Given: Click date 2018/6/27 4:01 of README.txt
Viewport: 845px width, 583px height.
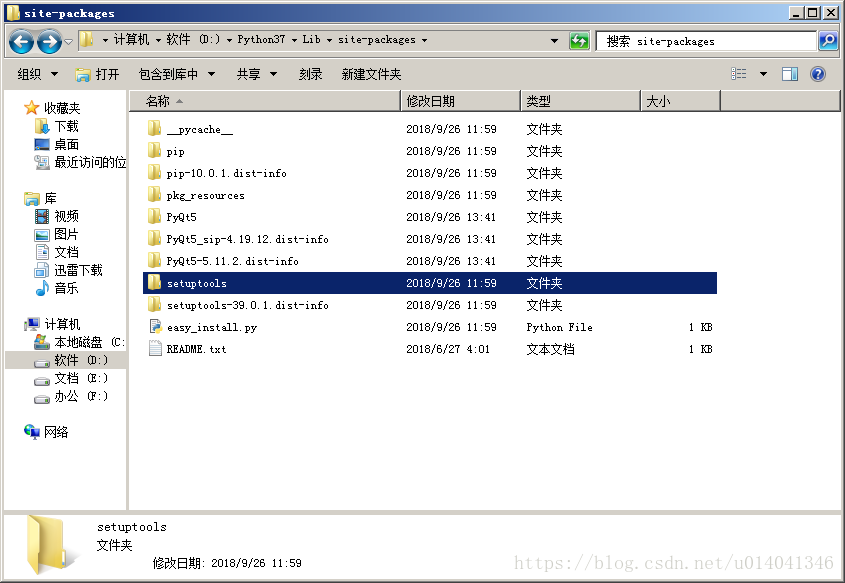Looking at the screenshot, I should click(x=448, y=349).
